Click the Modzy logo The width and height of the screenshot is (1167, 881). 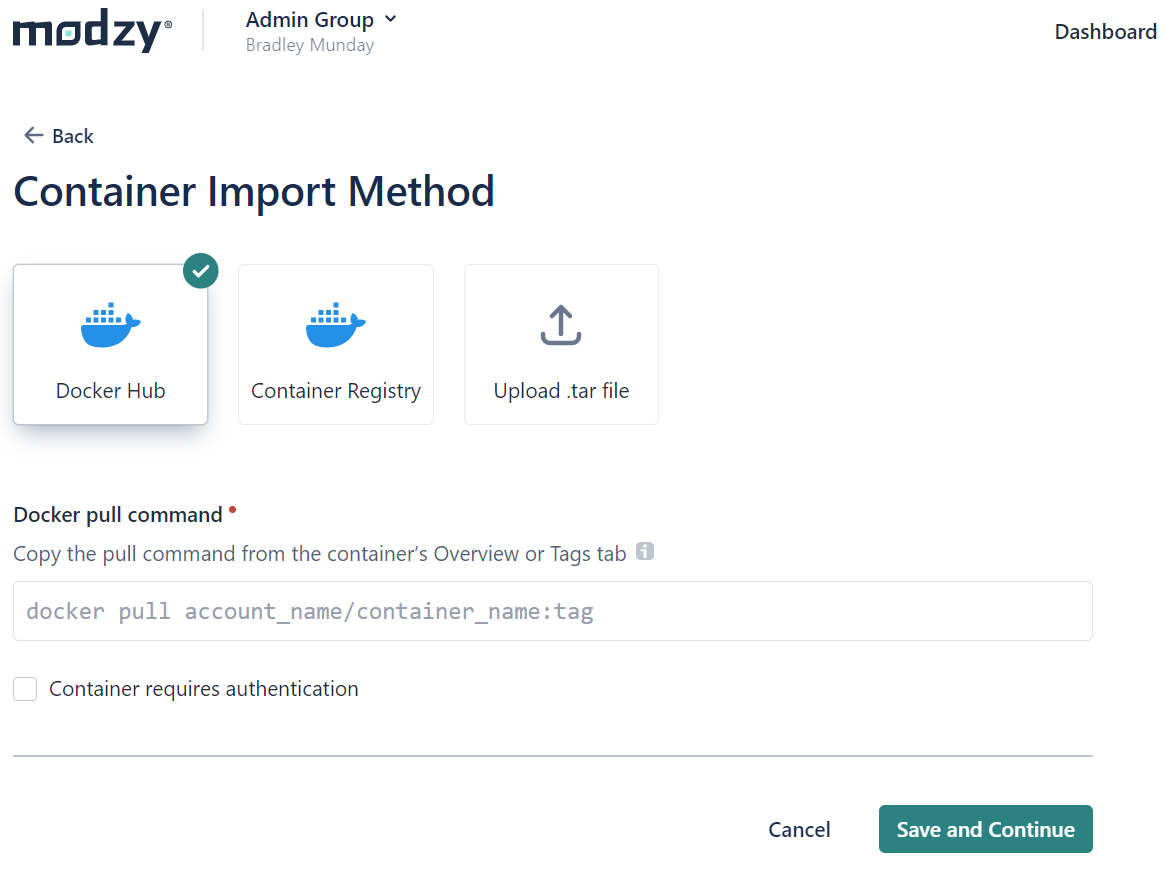[92, 31]
